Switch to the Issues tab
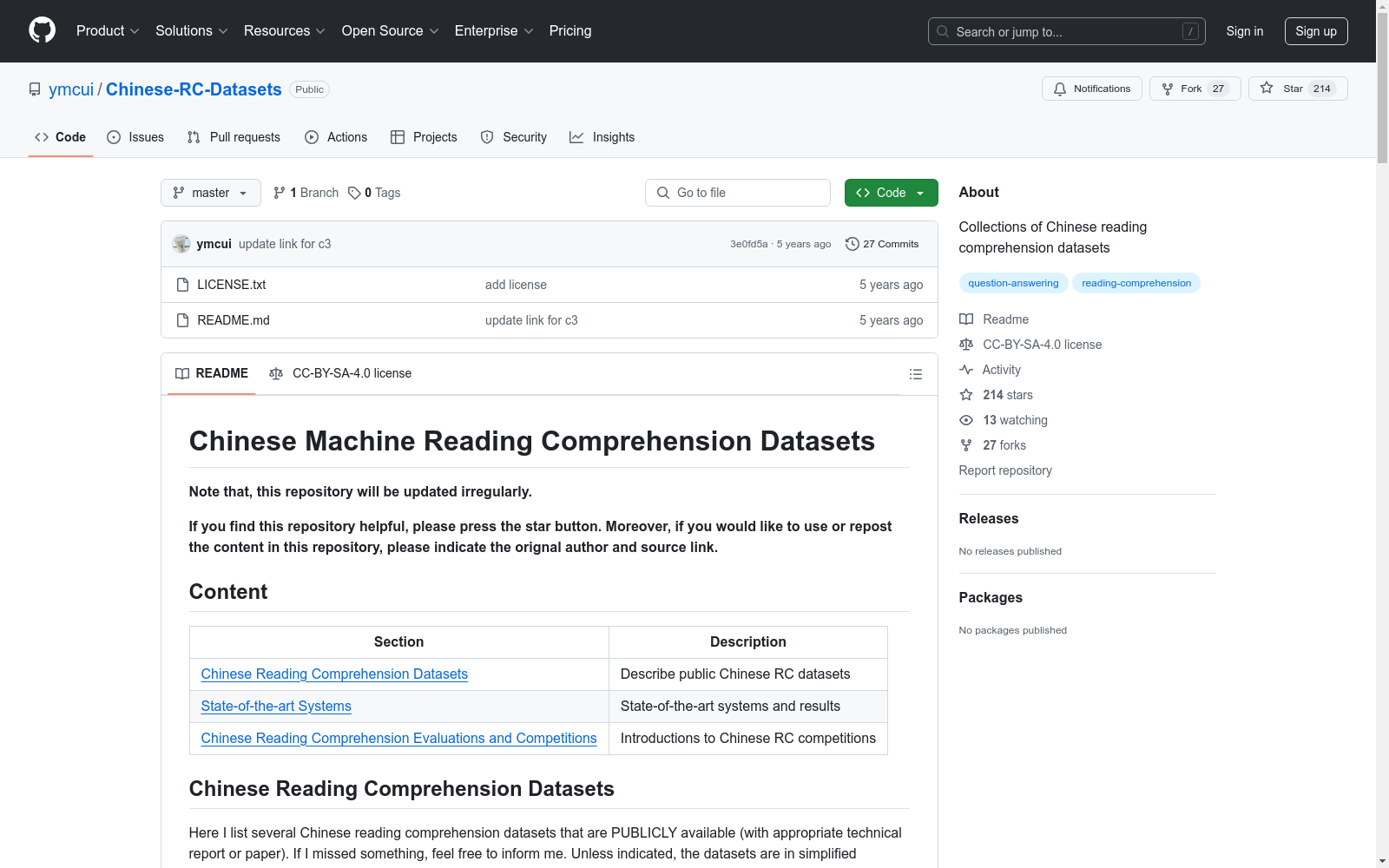 135,137
